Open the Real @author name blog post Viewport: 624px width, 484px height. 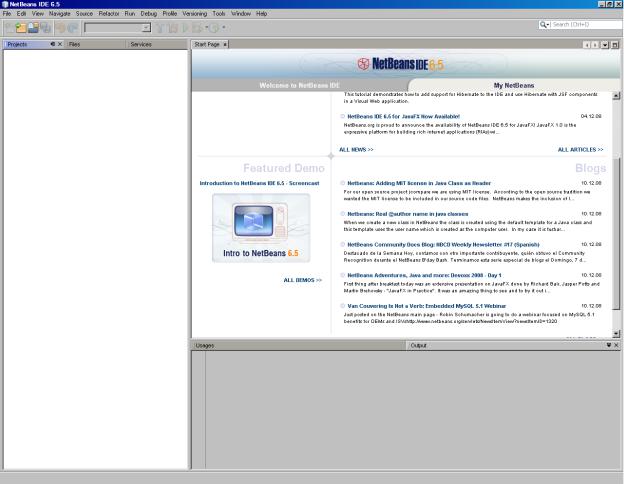point(408,214)
